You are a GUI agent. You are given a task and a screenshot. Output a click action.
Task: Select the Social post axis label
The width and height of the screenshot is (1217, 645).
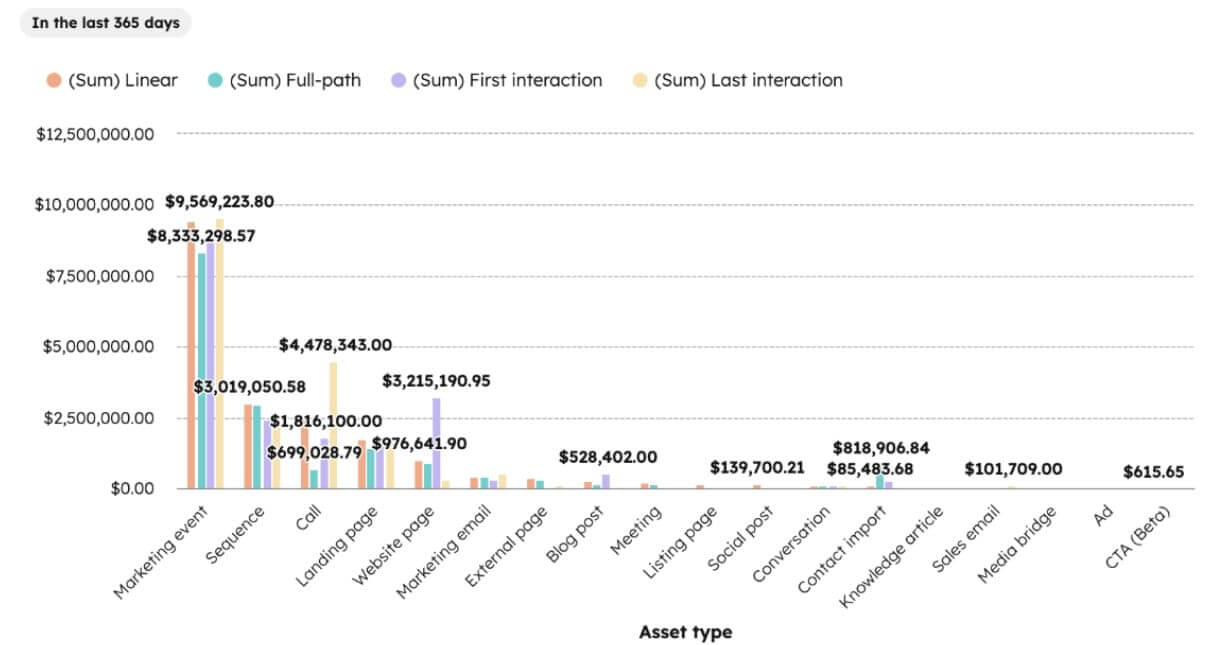click(742, 540)
